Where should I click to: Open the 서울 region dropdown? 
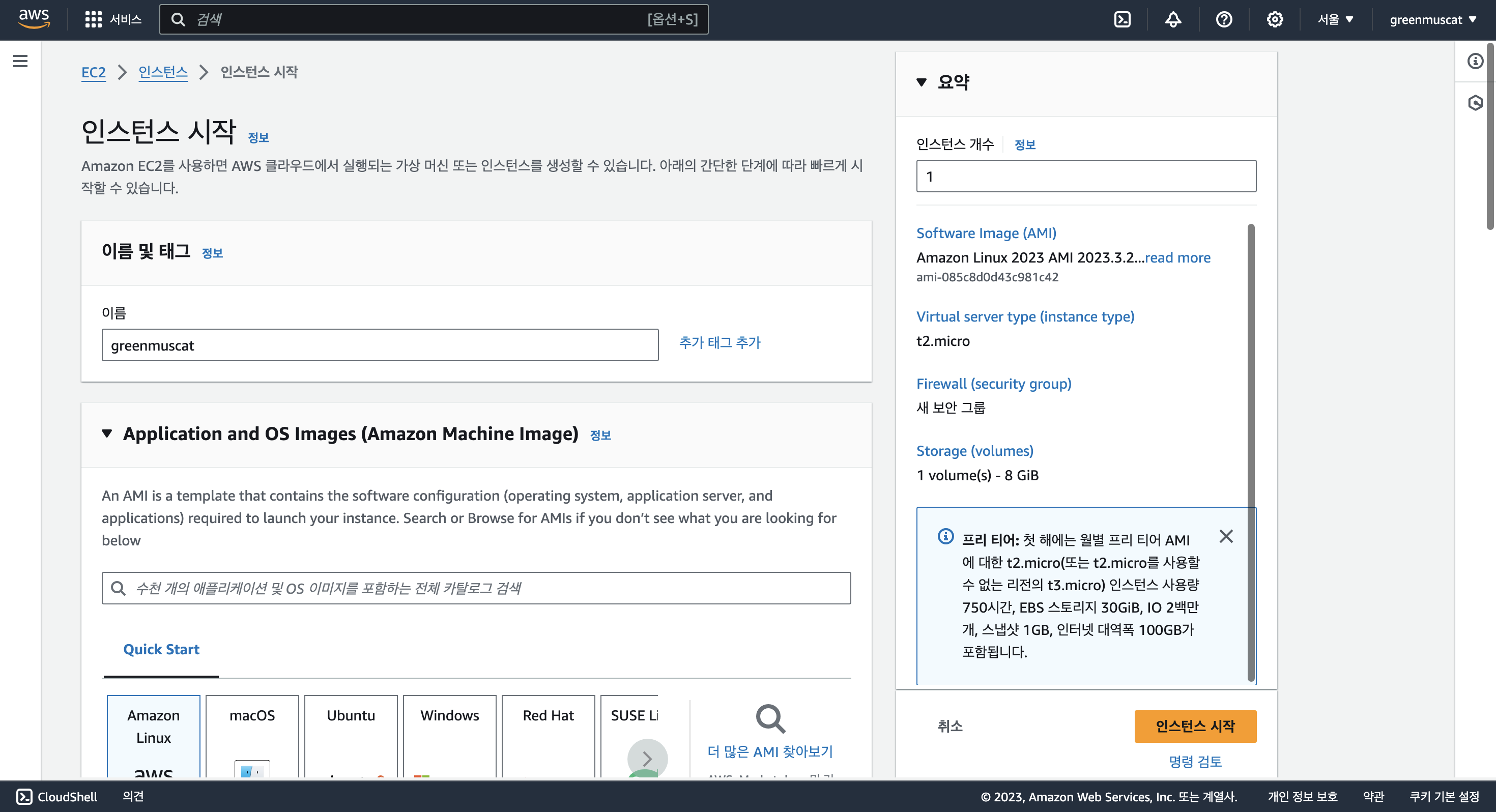pyautogui.click(x=1335, y=20)
